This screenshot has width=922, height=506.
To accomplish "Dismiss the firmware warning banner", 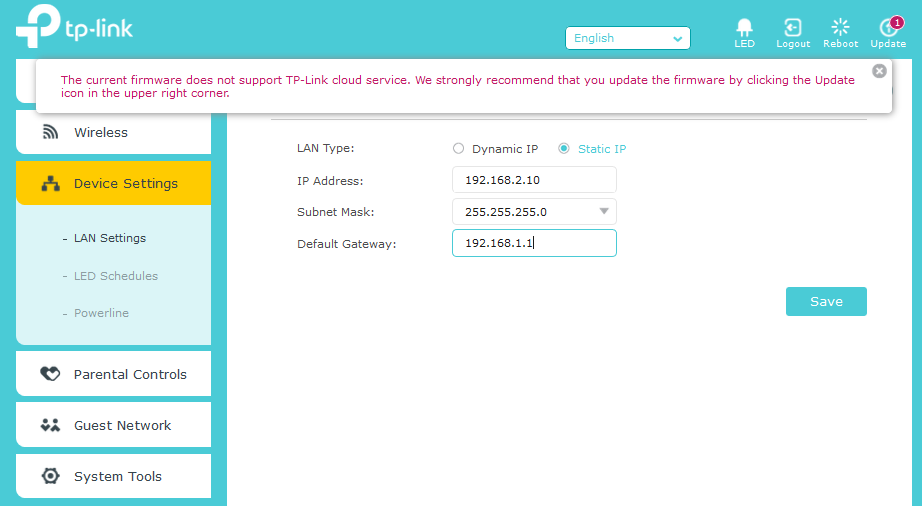I will coord(879,71).
